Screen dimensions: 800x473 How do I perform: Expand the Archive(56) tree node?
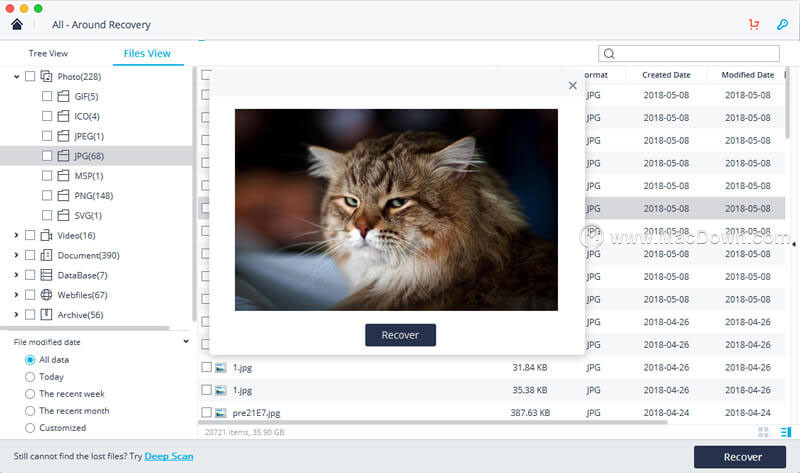pos(16,315)
